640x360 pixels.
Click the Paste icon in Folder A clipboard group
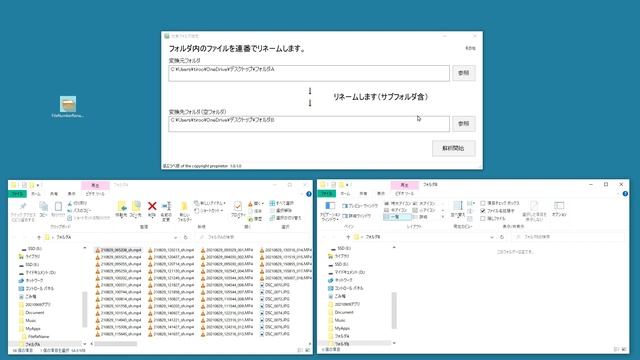[x=58, y=206]
